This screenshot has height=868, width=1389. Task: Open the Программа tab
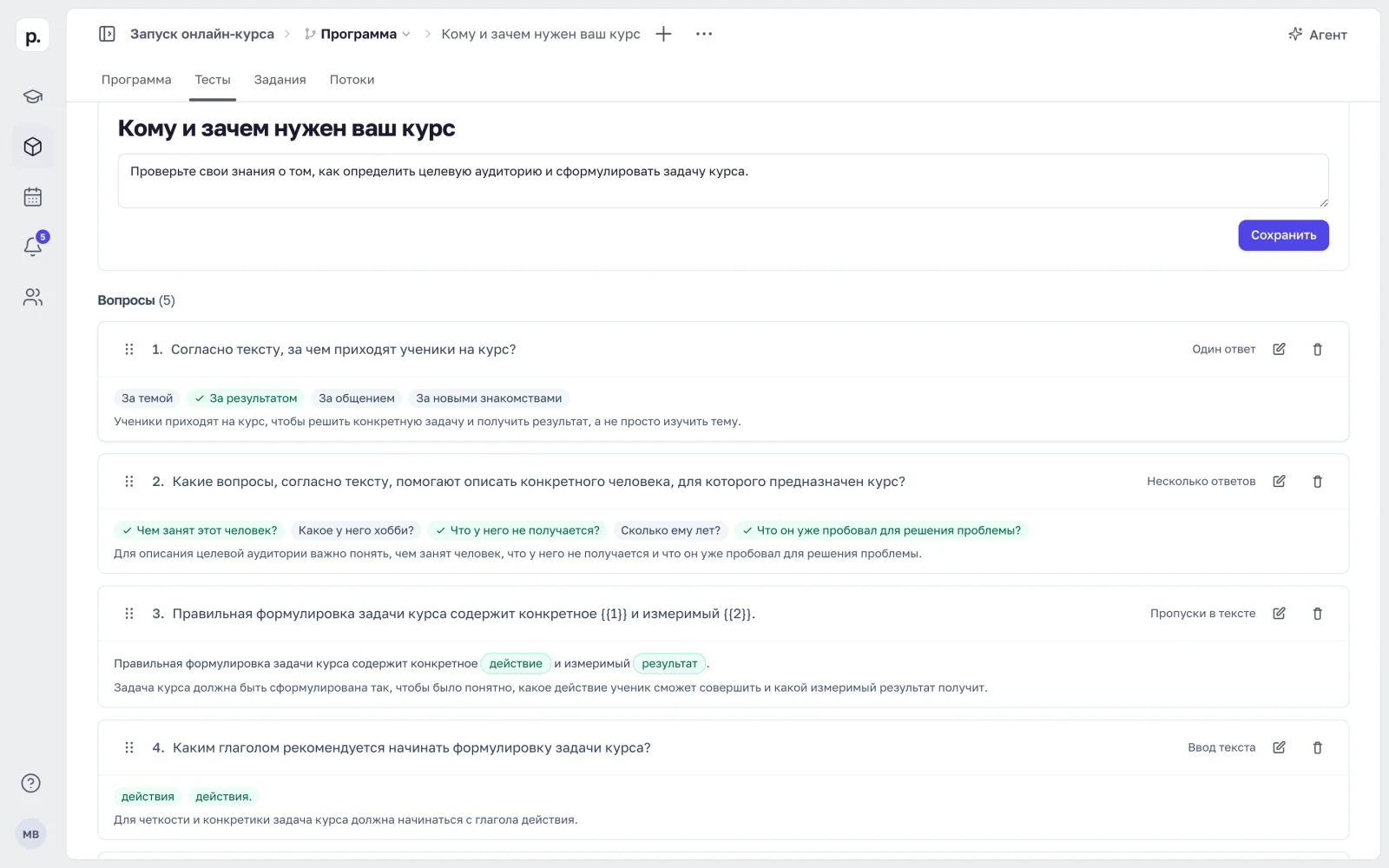136,80
